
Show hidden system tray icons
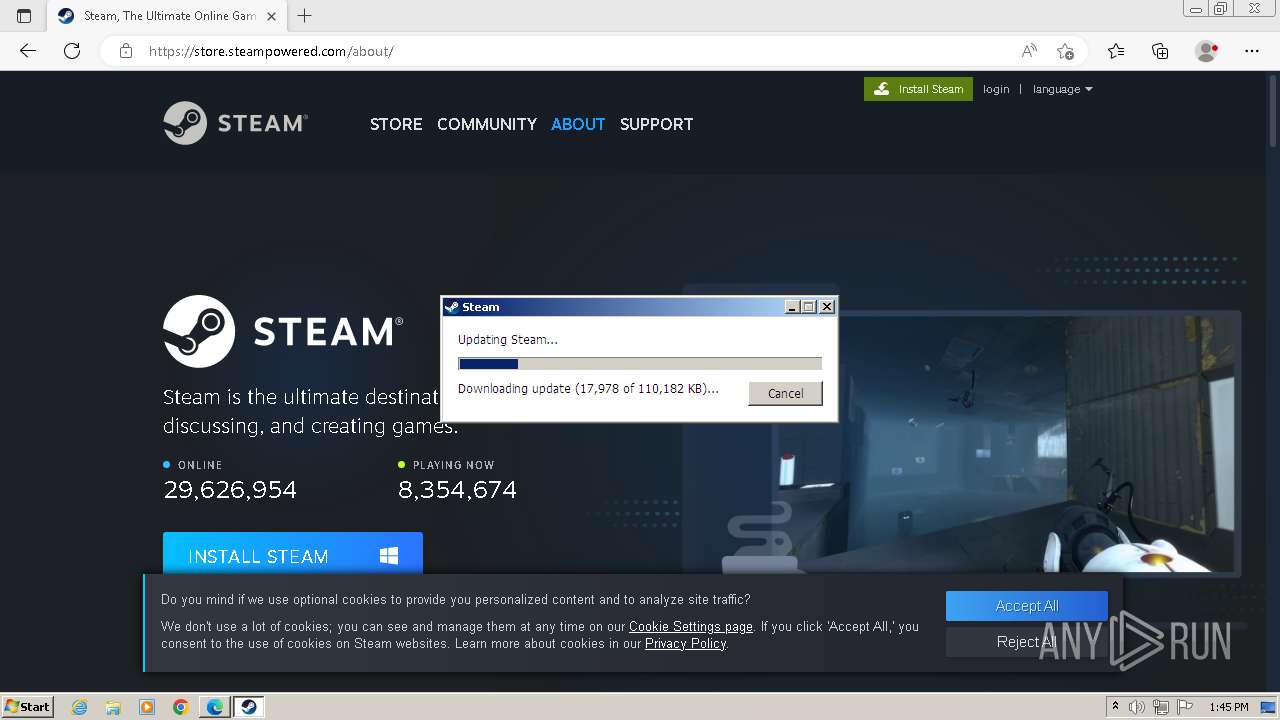pos(1115,706)
